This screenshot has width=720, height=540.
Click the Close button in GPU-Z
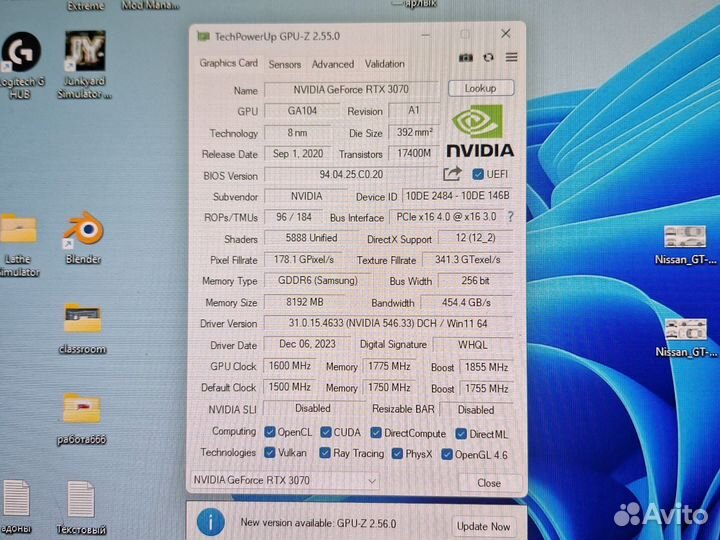coord(489,483)
